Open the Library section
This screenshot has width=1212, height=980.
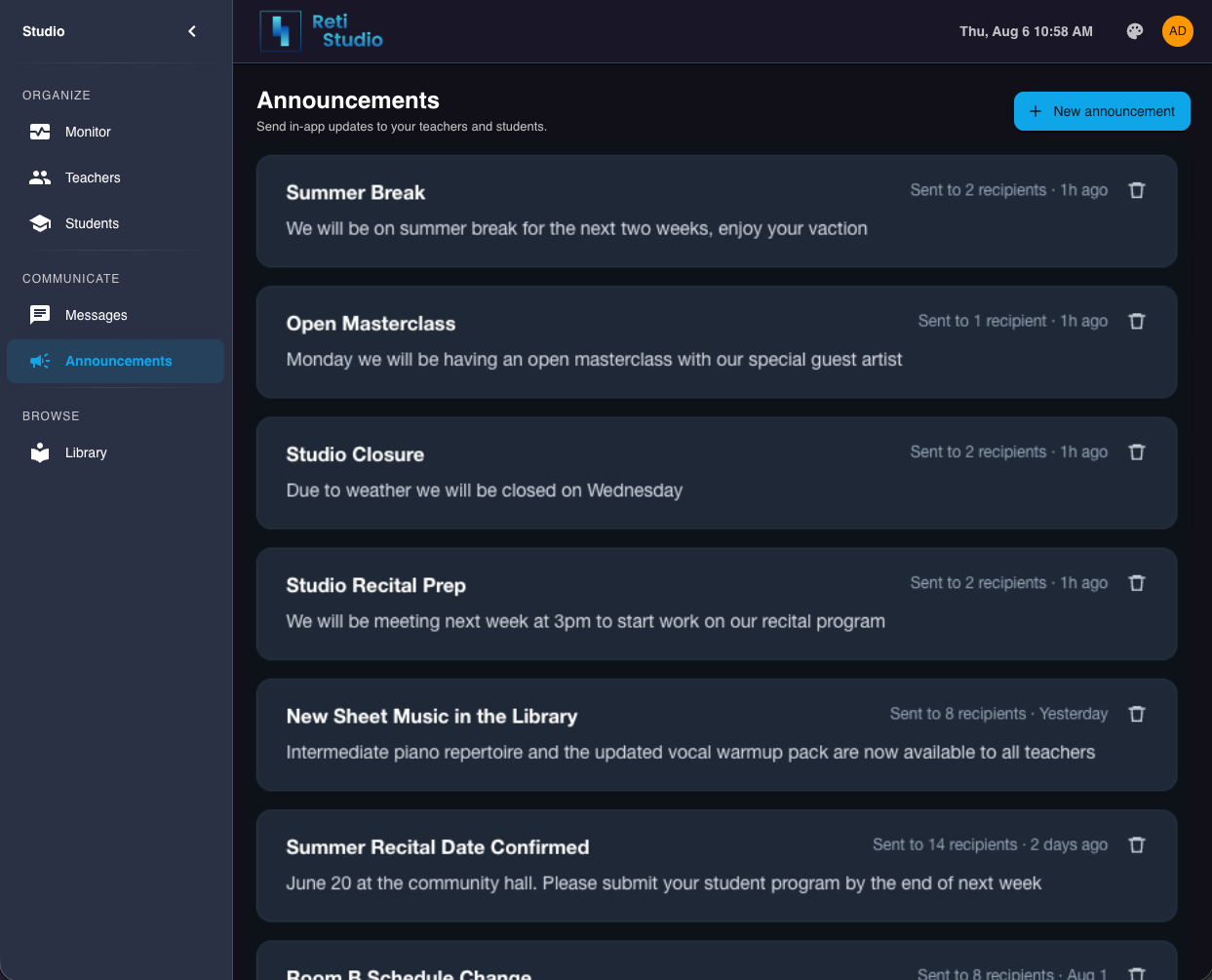[x=115, y=452]
